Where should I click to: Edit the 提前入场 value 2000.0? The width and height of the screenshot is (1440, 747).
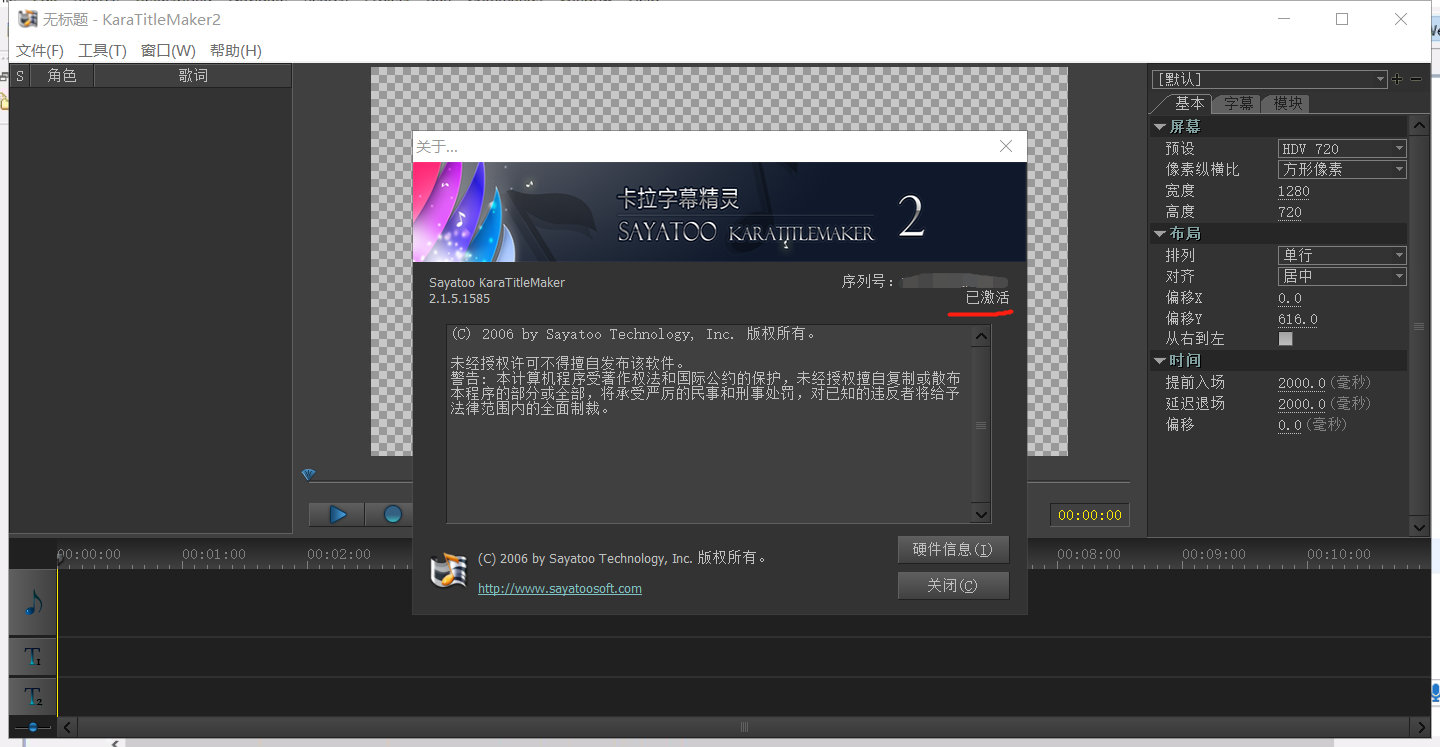1302,382
